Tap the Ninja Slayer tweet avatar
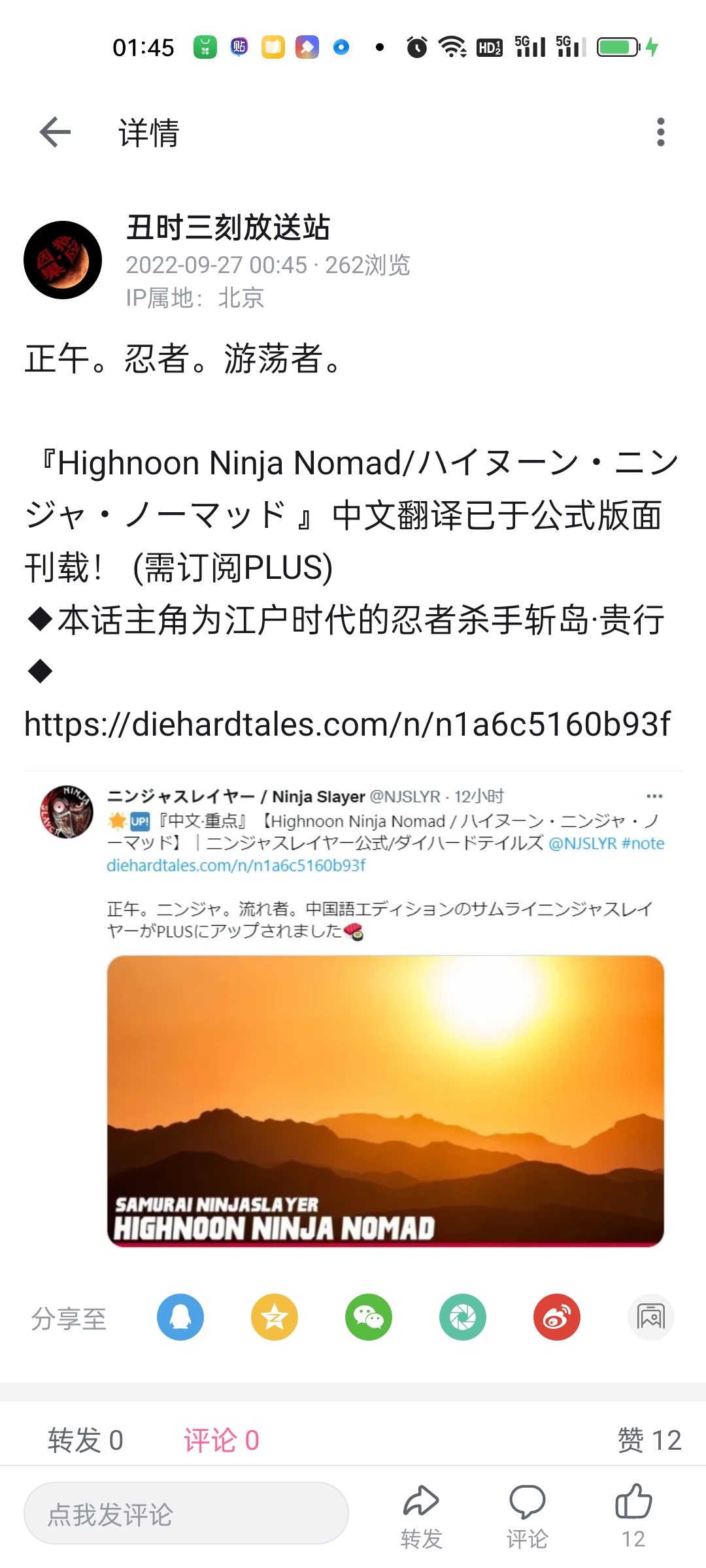 coord(67,811)
